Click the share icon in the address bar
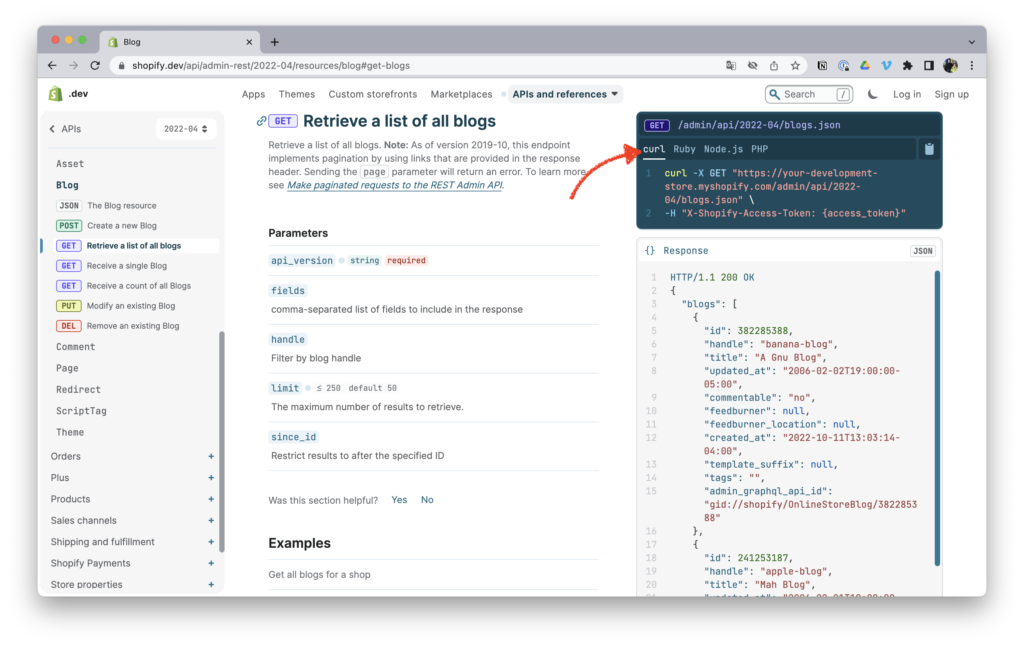Image resolution: width=1024 pixels, height=646 pixels. (774, 65)
